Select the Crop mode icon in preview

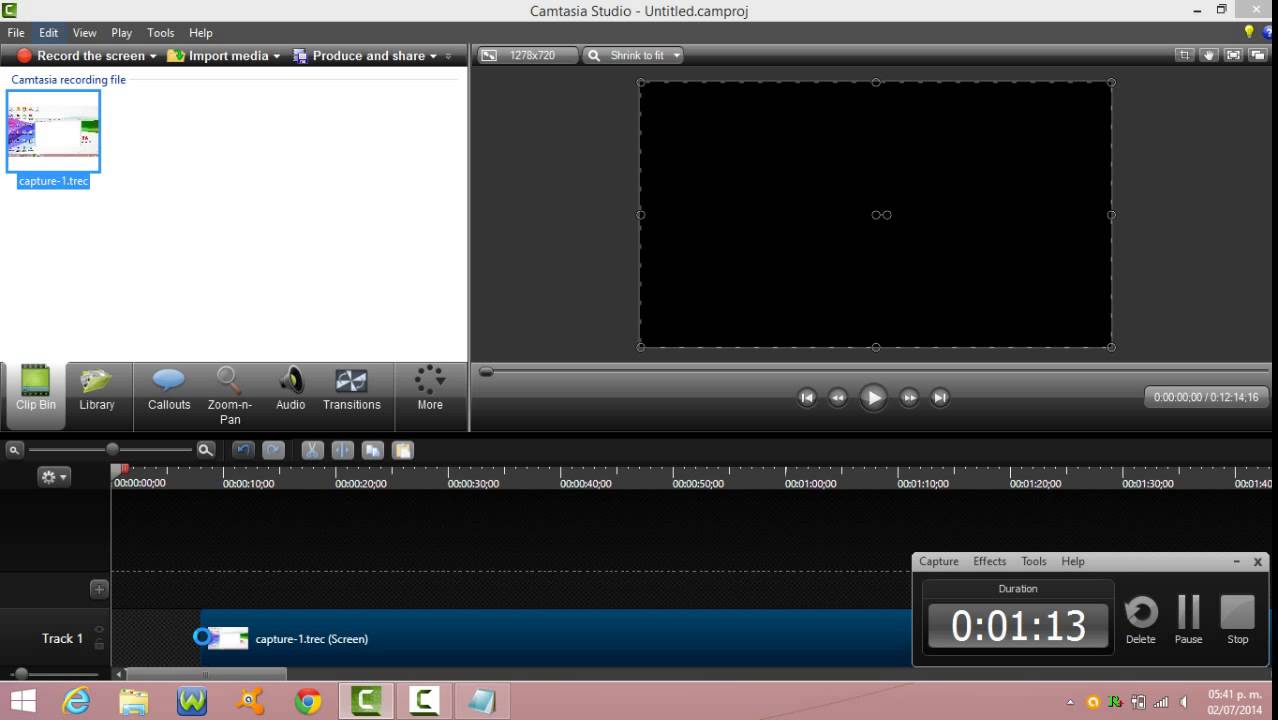1184,56
